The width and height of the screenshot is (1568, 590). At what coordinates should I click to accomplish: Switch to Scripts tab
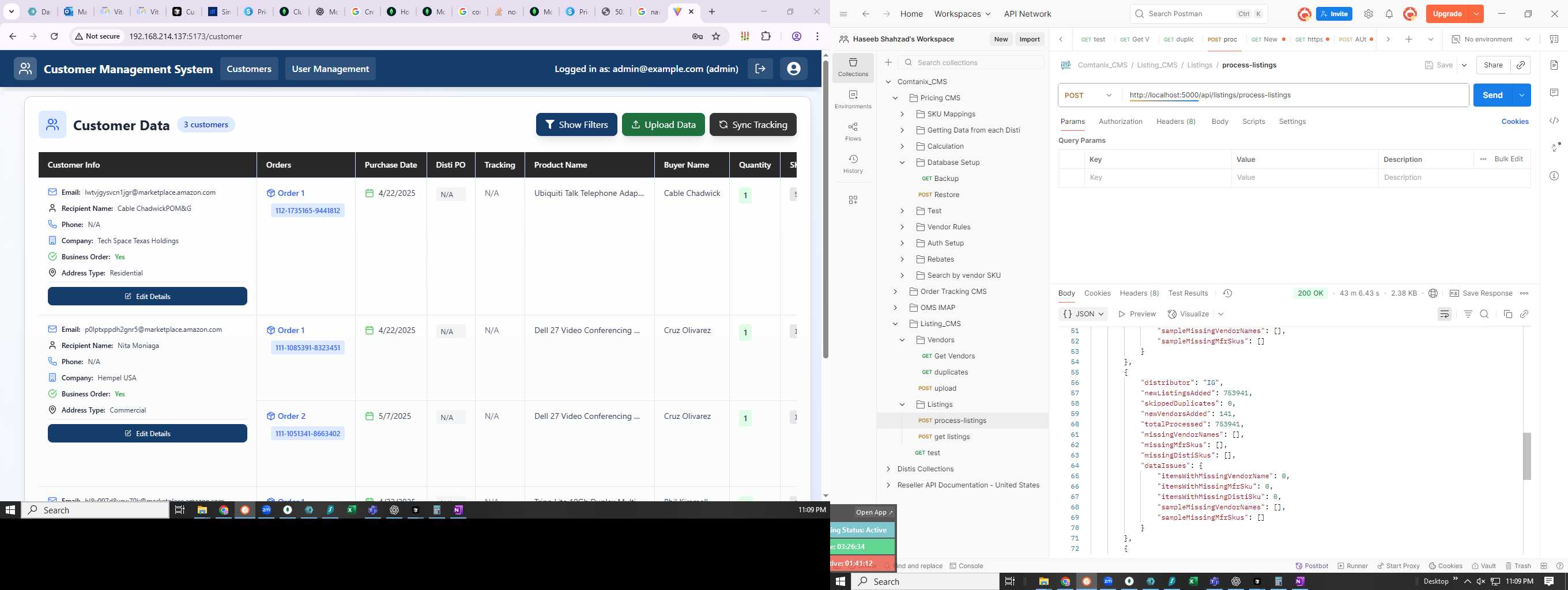click(x=1253, y=122)
